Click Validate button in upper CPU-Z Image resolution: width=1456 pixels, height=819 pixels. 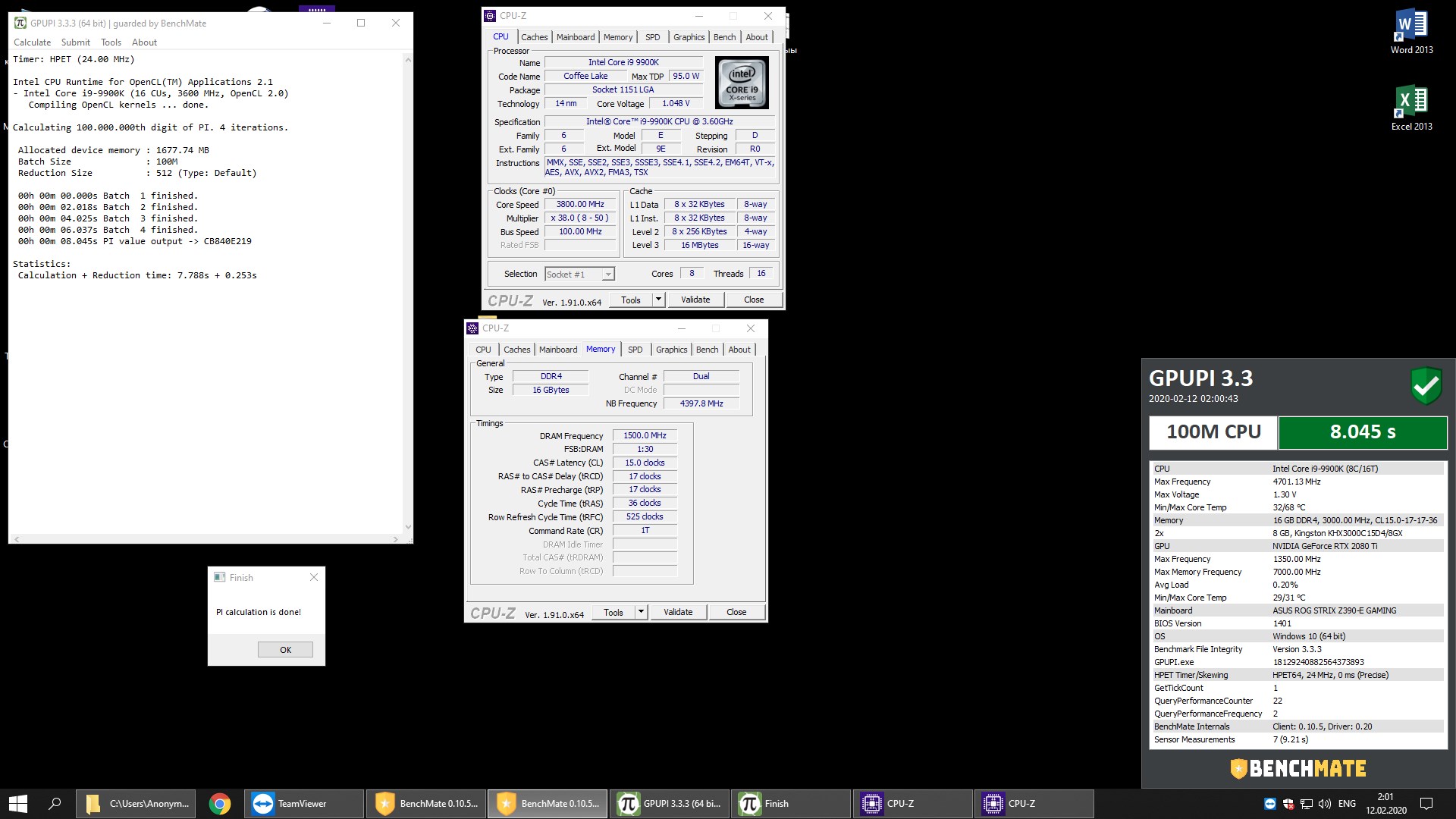tap(695, 300)
